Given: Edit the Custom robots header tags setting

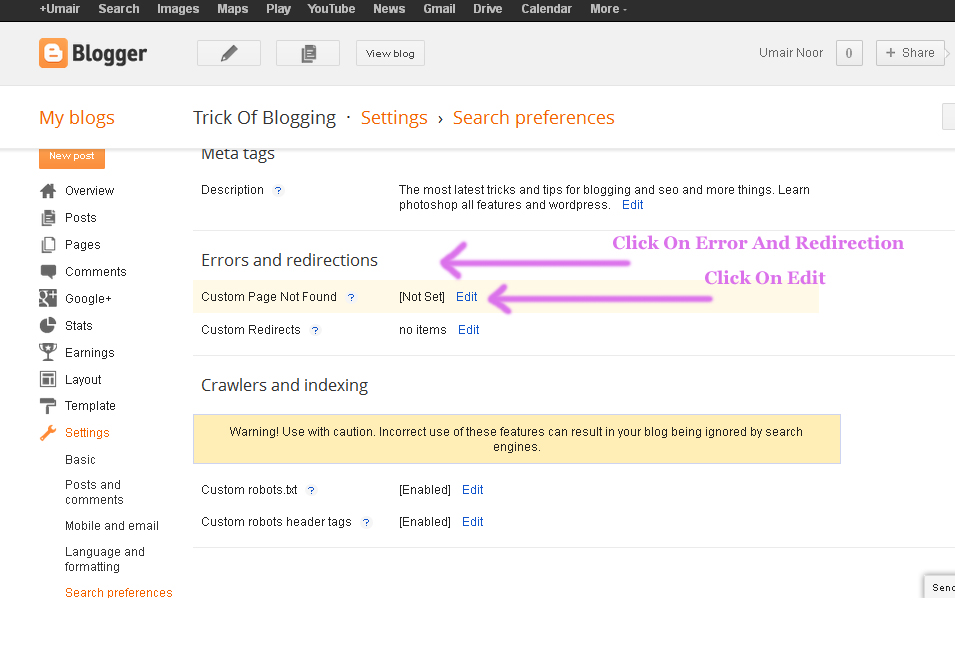Looking at the screenshot, I should (x=473, y=521).
